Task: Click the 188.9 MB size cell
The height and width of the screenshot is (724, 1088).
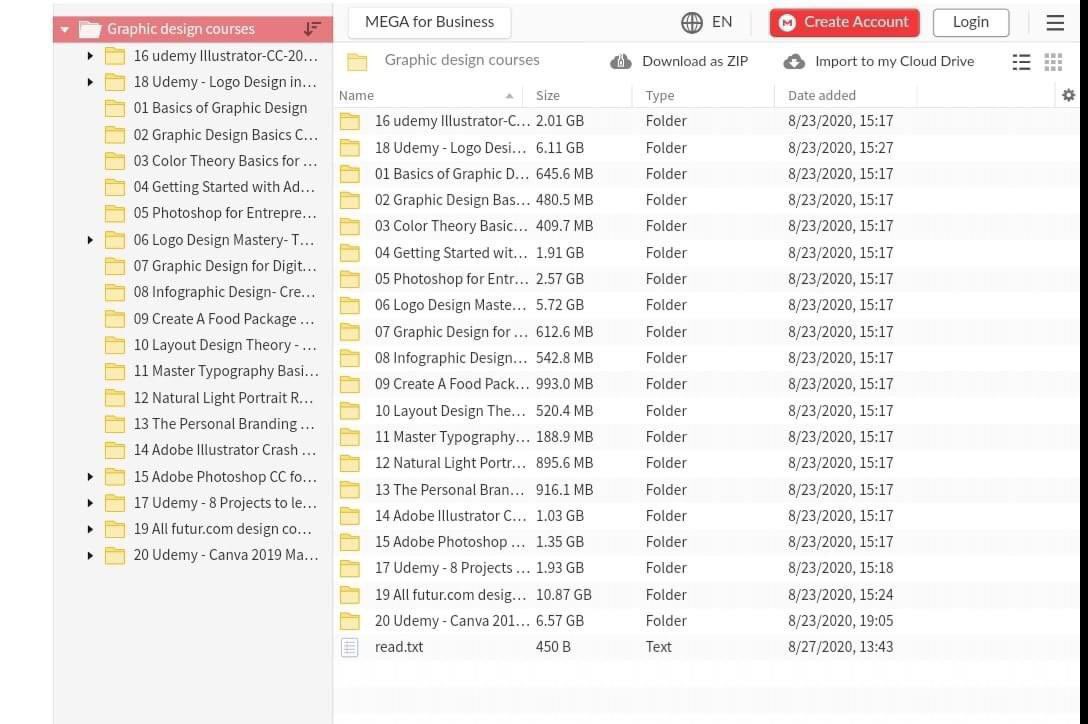Action: [564, 437]
